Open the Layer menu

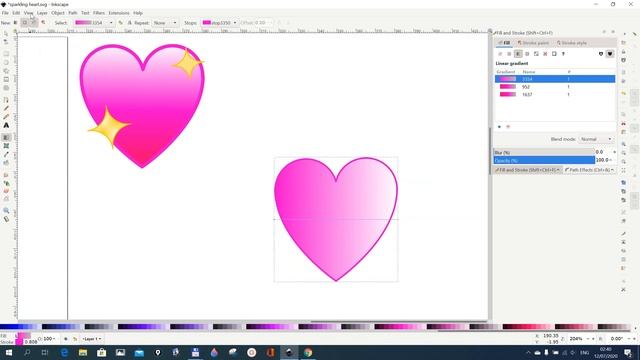click(x=42, y=13)
